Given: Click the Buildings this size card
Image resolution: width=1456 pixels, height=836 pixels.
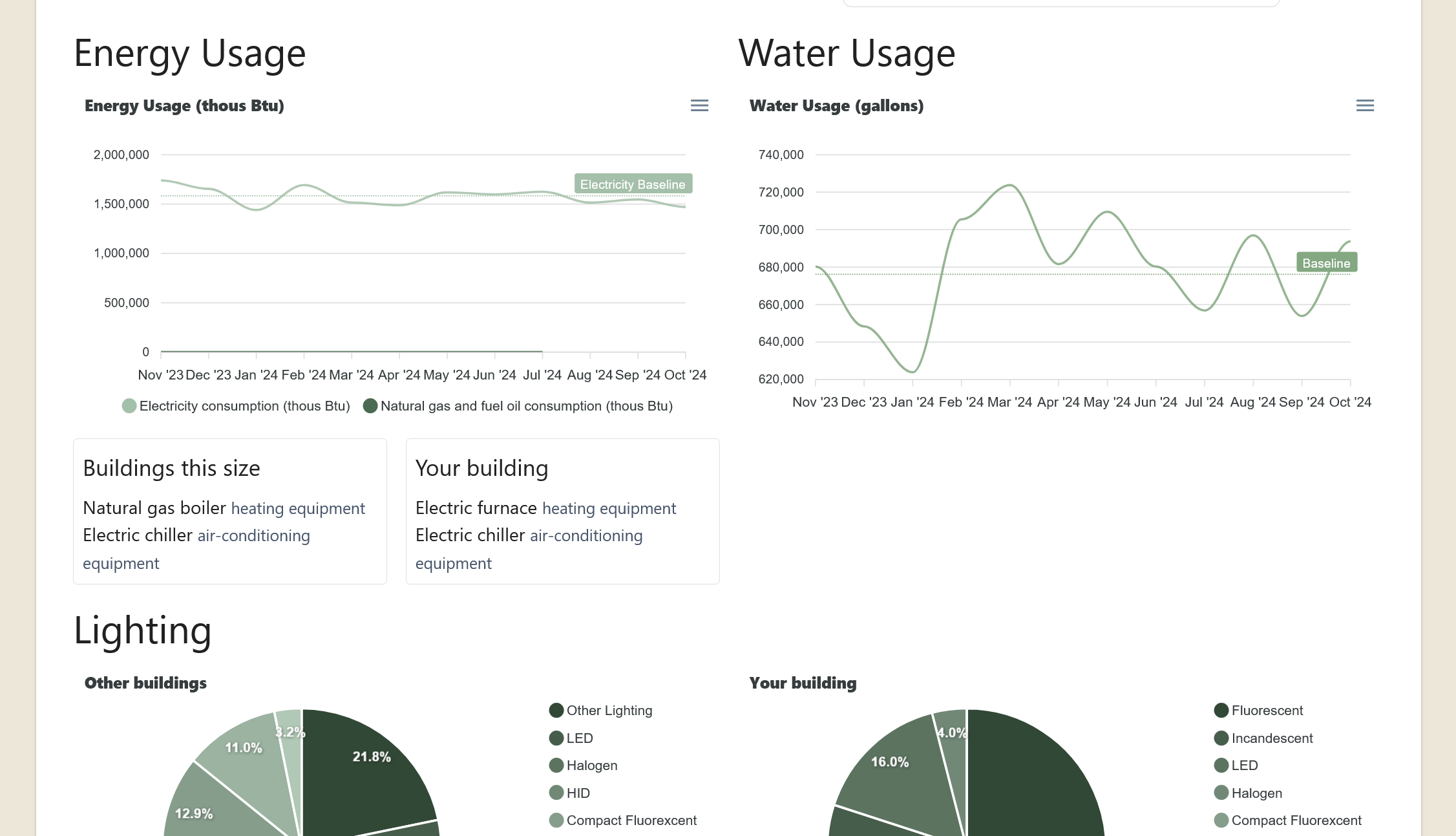Looking at the screenshot, I should (229, 511).
